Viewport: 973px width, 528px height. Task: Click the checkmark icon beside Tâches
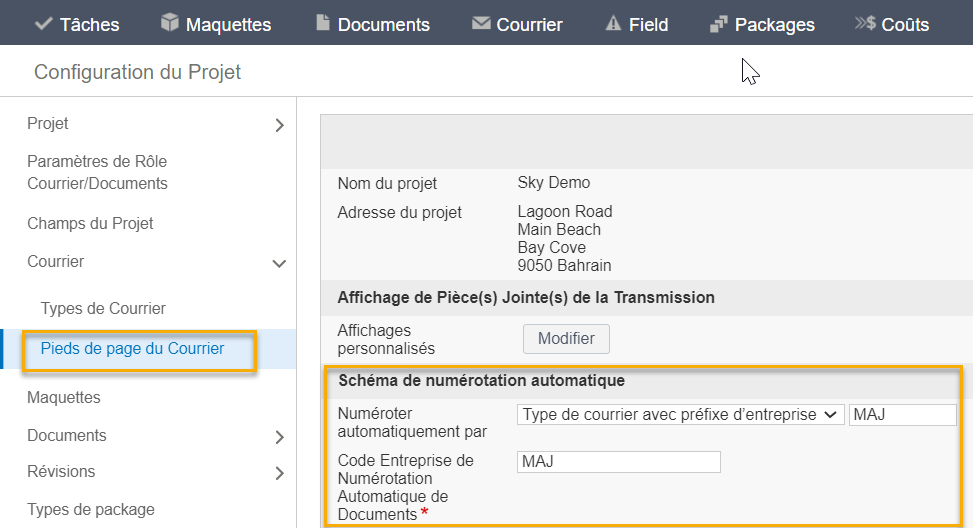(x=43, y=24)
